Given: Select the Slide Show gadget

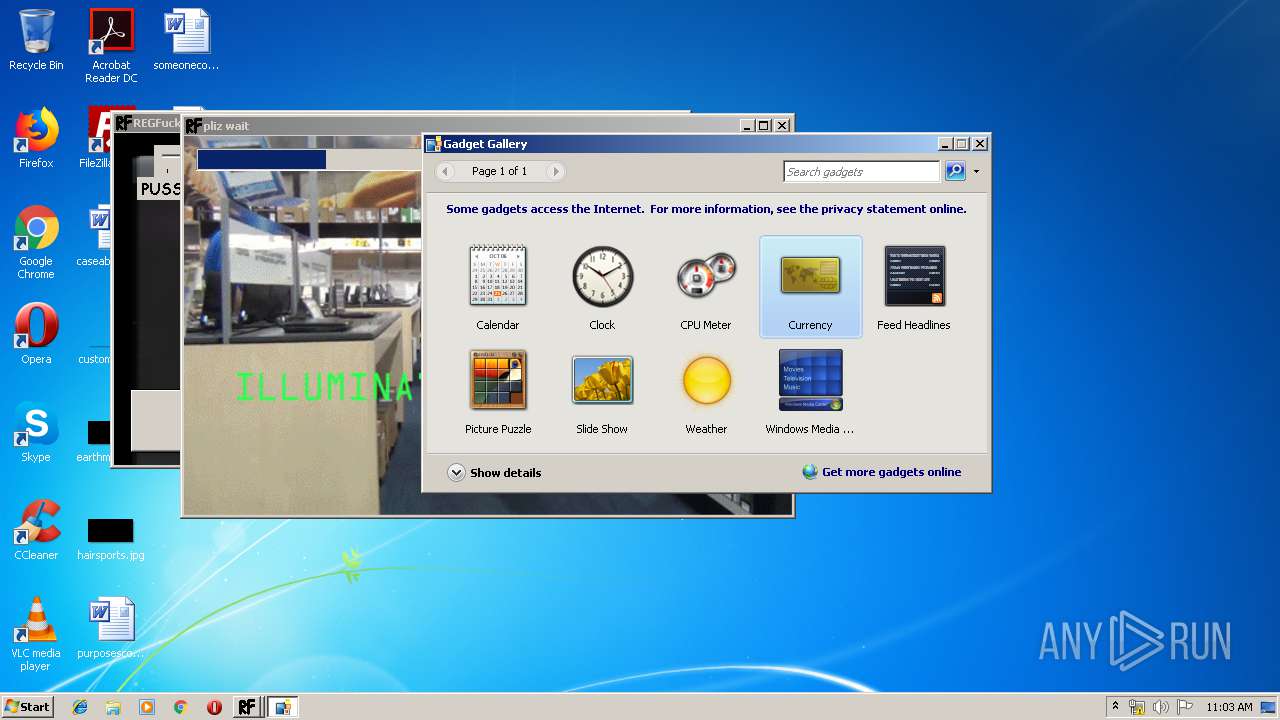Looking at the screenshot, I should point(602,391).
